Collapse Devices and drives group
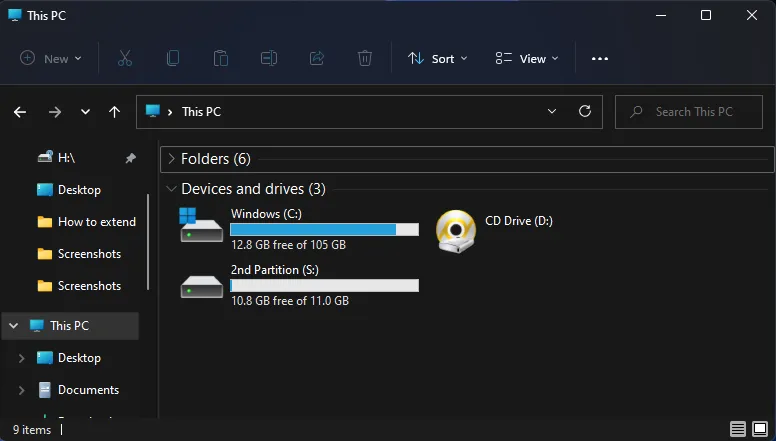The height and width of the screenshot is (441, 776). click(171, 189)
